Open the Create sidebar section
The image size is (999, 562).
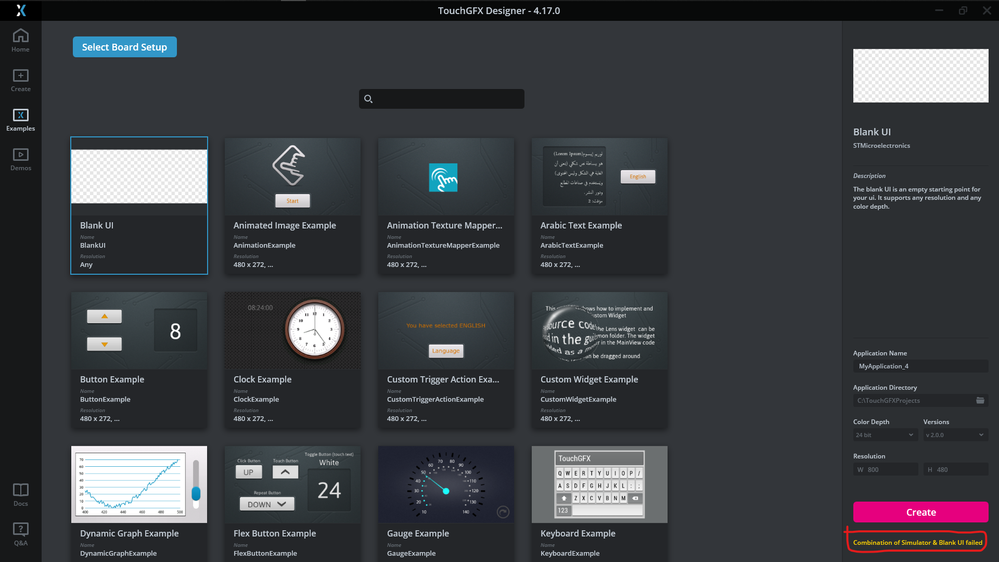(20, 80)
